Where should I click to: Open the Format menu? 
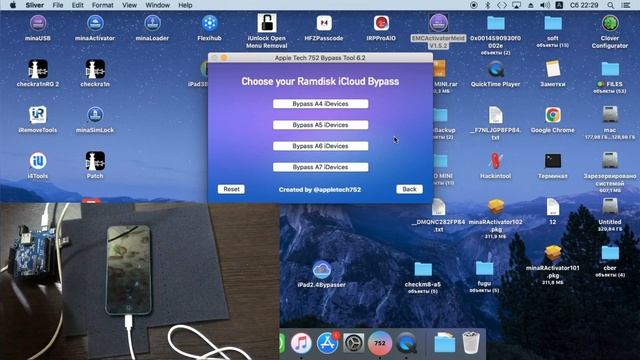pos(102,5)
